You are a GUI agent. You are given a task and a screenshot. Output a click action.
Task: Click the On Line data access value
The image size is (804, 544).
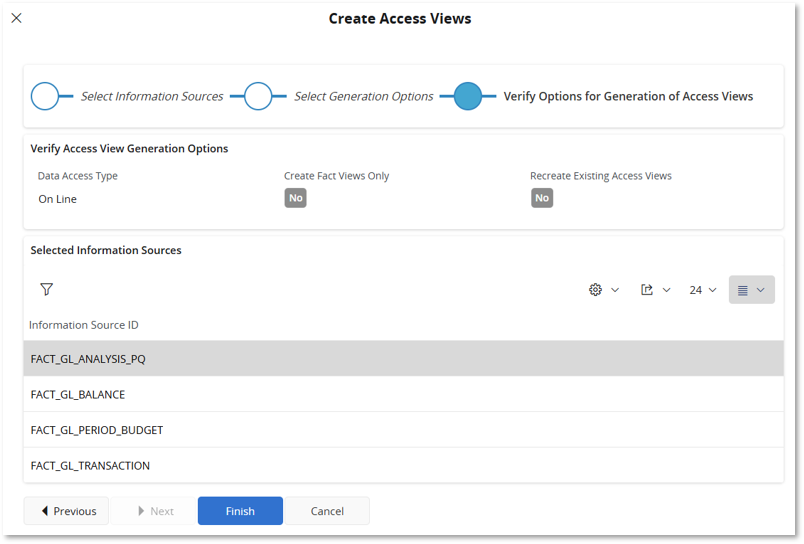(x=57, y=199)
